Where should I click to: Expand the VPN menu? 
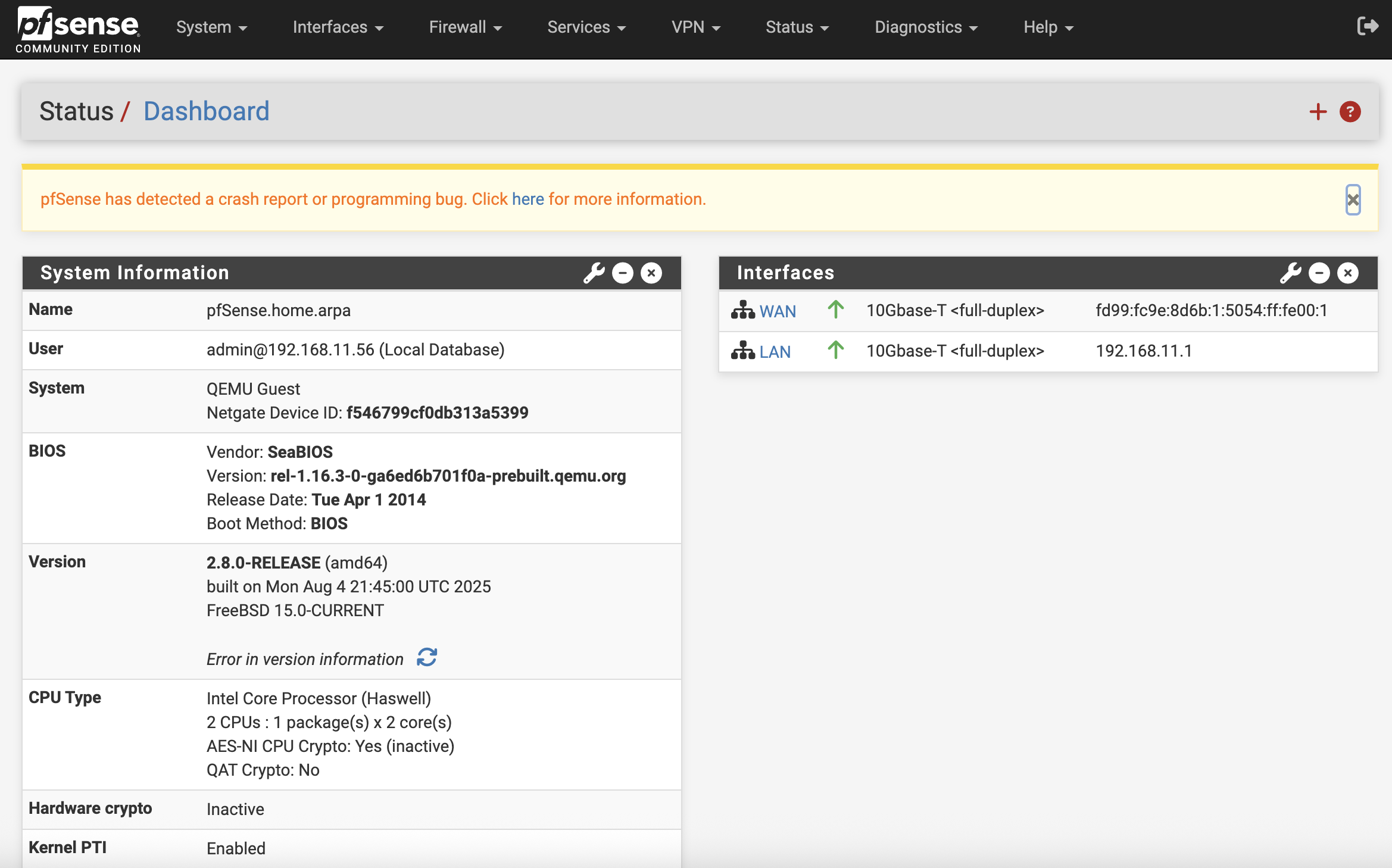(x=695, y=27)
